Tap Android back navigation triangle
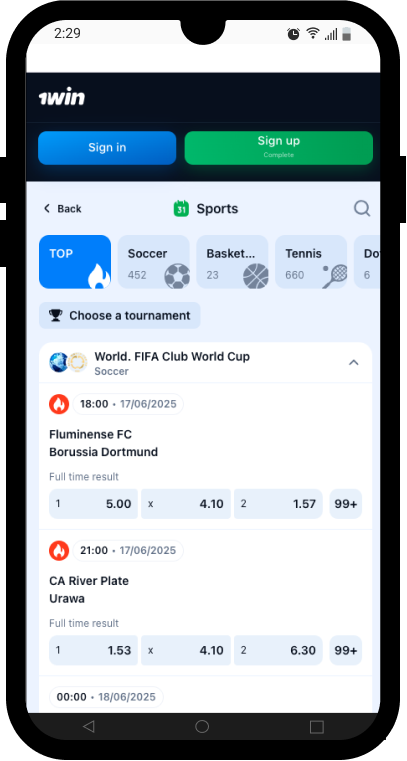Viewport: 407px width, 761px height. (88, 726)
